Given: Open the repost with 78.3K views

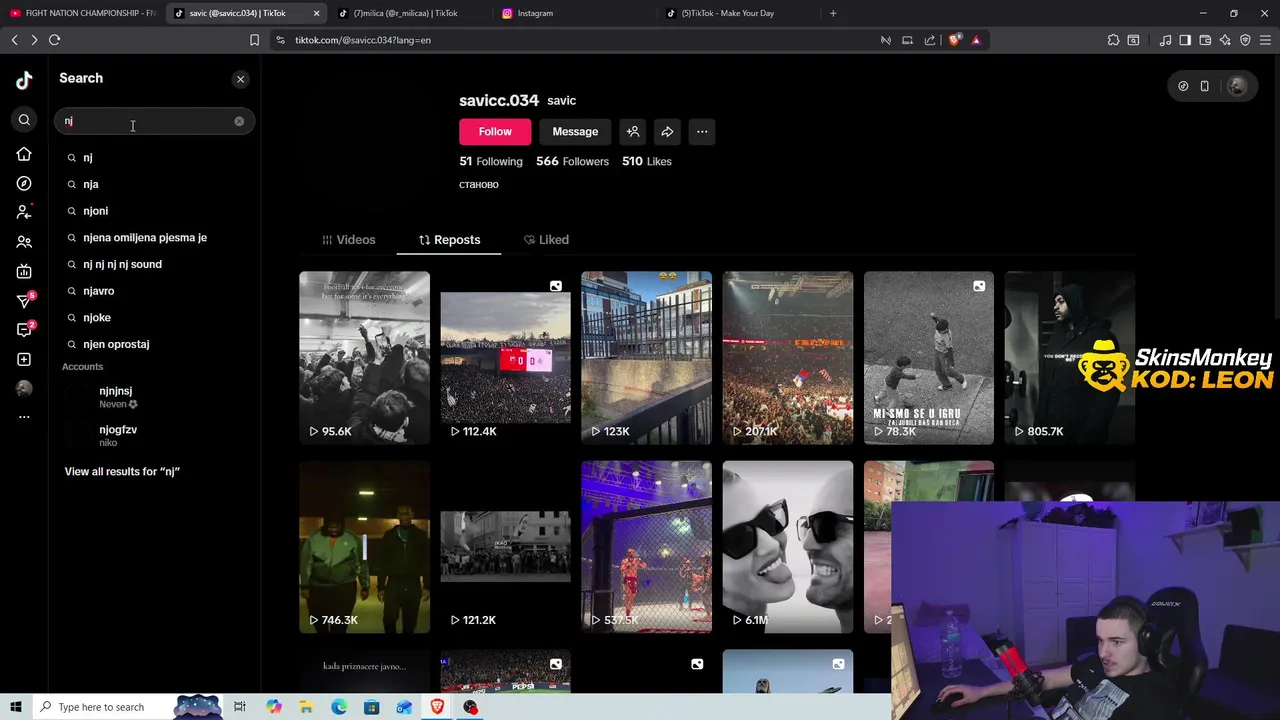Looking at the screenshot, I should coord(928,358).
